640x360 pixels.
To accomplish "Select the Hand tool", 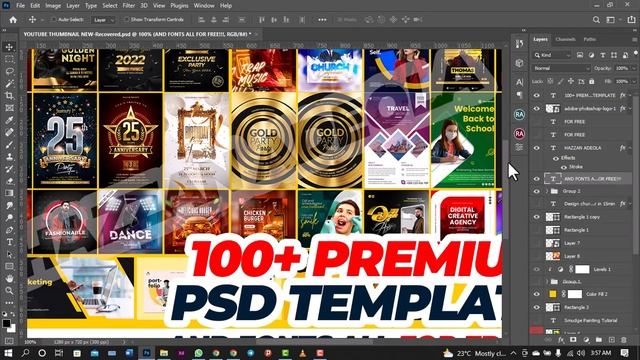I will click(9, 279).
